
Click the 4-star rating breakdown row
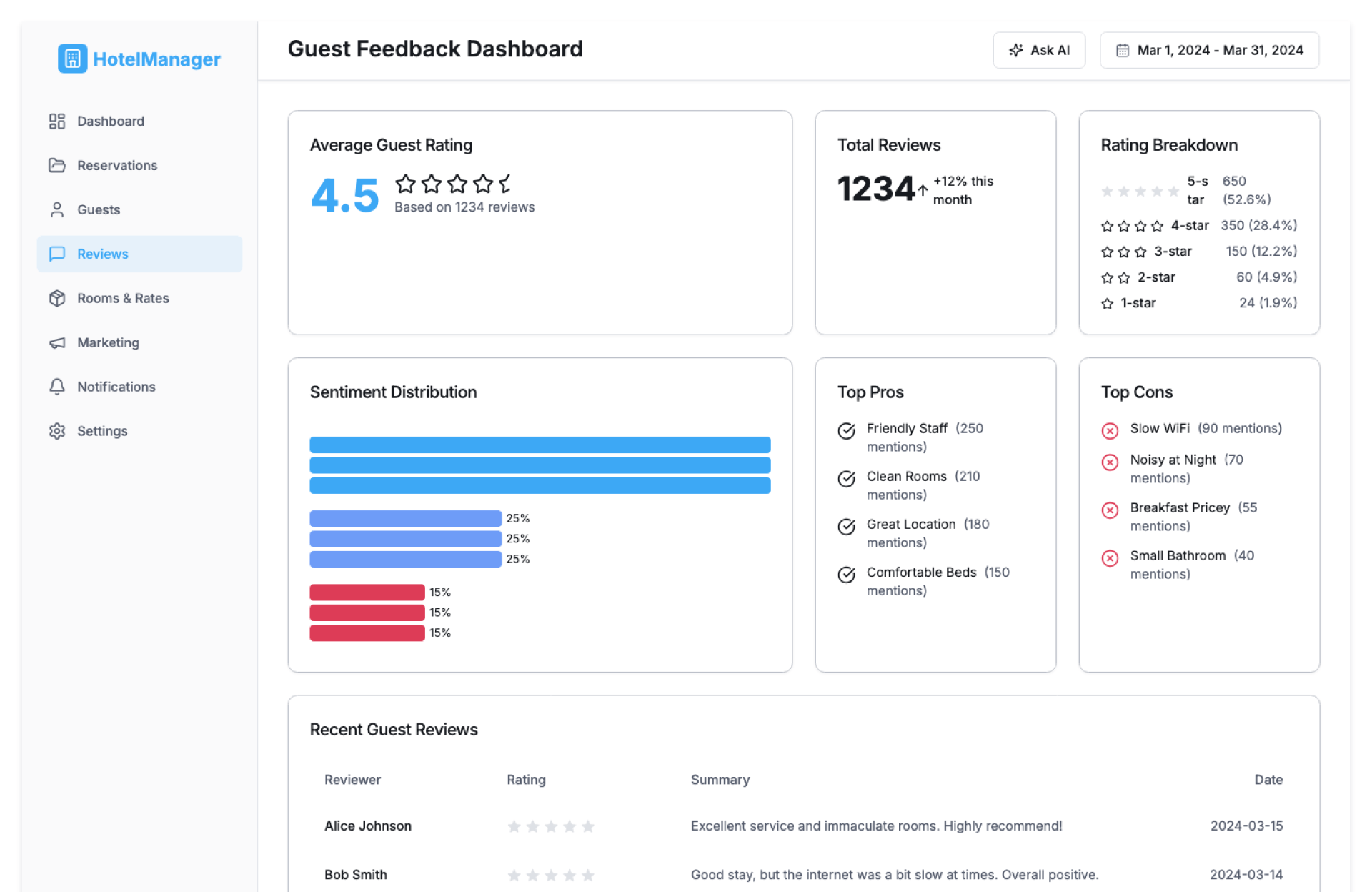tap(1198, 226)
